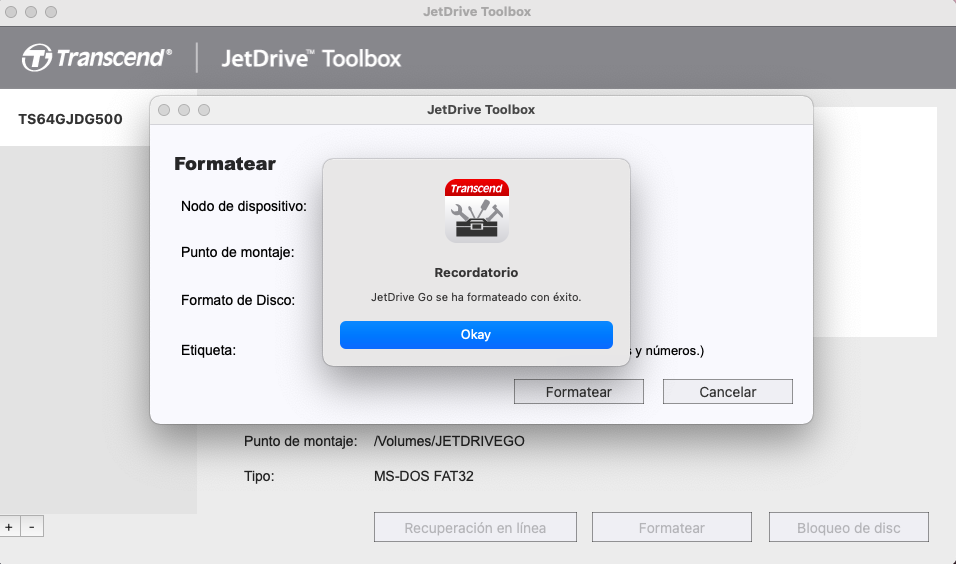This screenshot has width=956, height=564.
Task: Click the Transcend toolbox icon in the dialog
Action: [477, 210]
